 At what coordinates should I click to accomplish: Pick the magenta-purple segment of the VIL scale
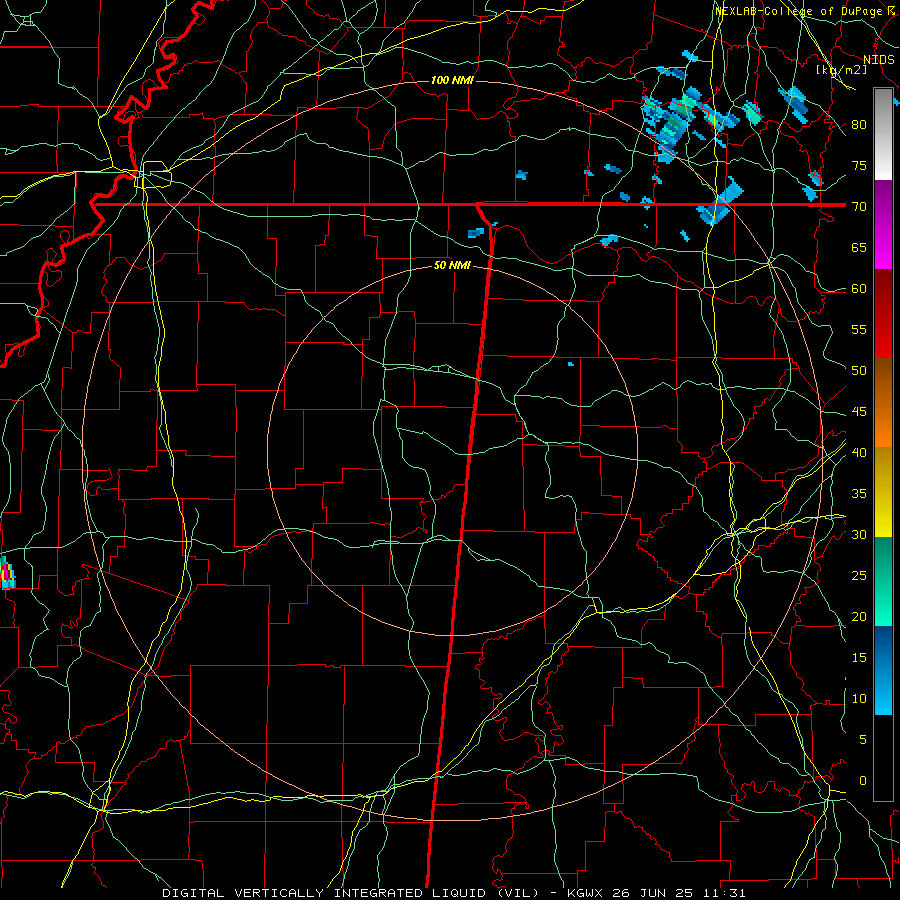point(883,224)
